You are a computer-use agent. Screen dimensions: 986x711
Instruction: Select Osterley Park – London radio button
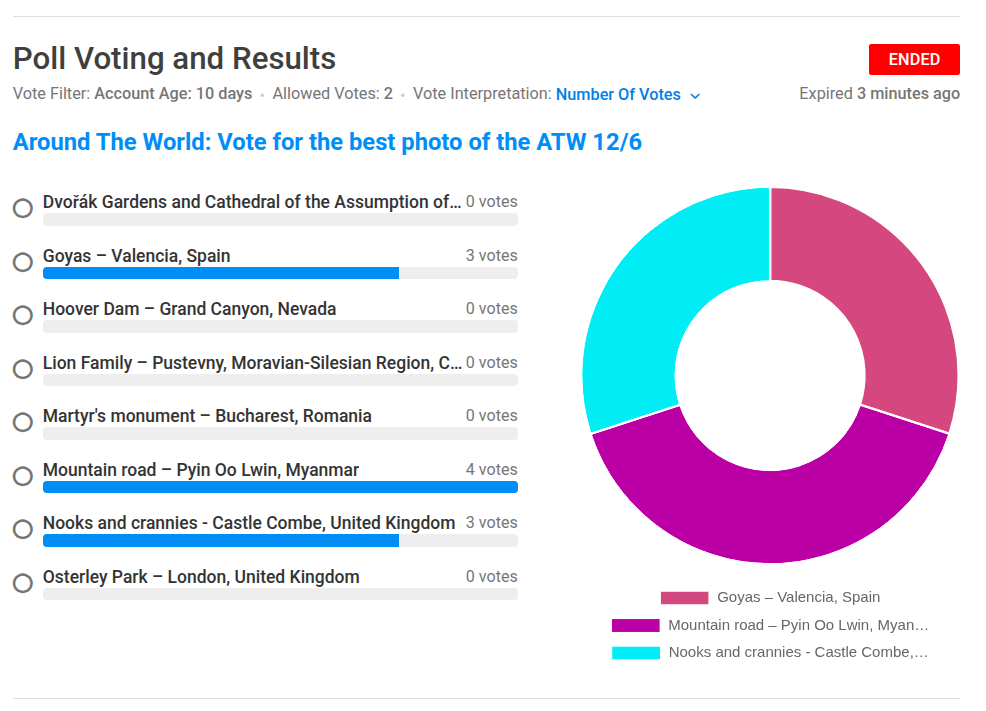pyautogui.click(x=23, y=583)
